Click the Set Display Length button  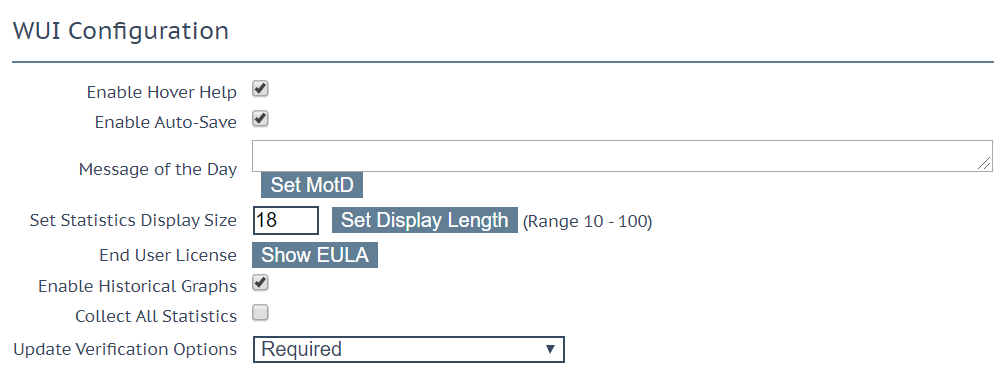[425, 220]
